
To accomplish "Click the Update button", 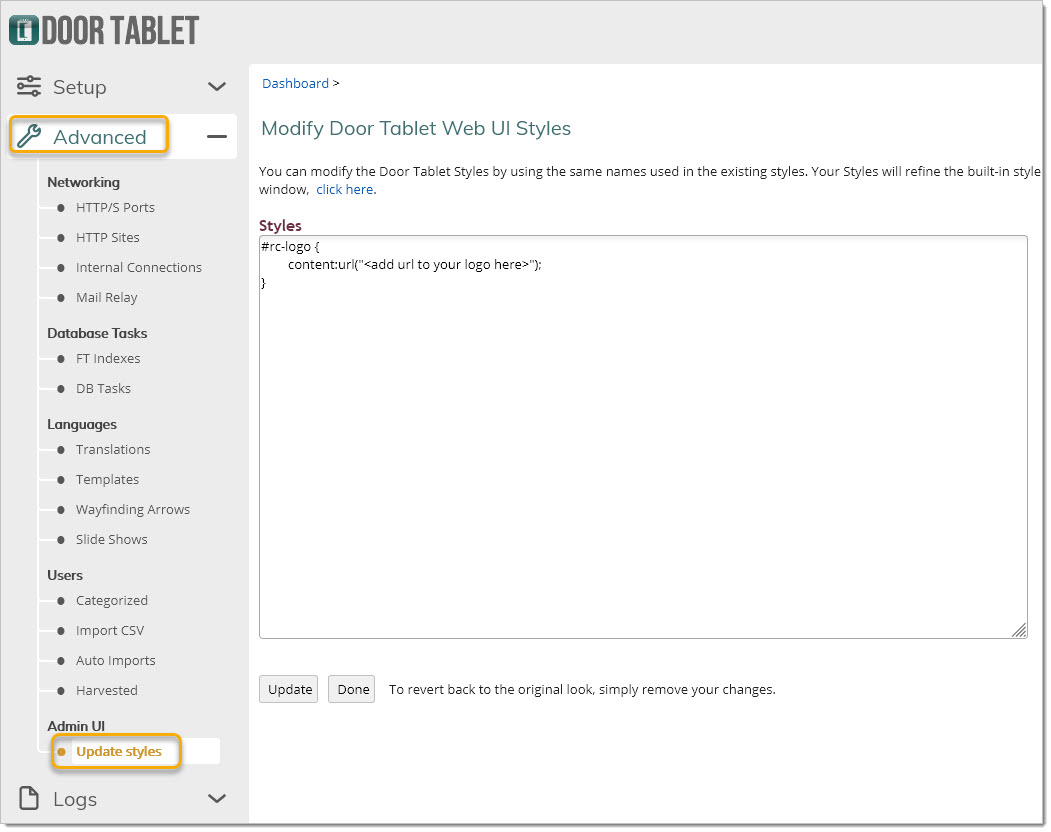I will [289, 689].
